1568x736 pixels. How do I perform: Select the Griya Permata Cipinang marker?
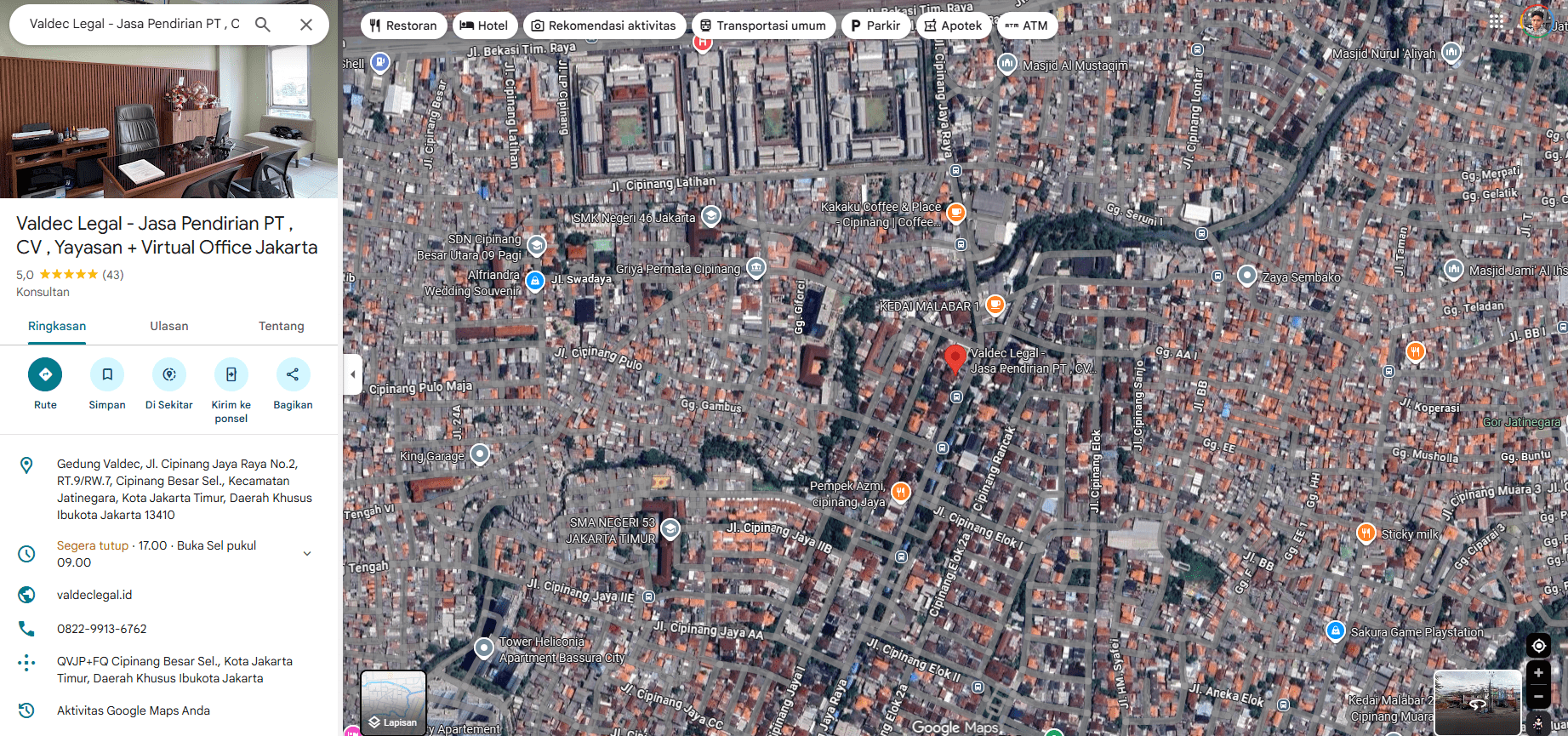click(755, 268)
